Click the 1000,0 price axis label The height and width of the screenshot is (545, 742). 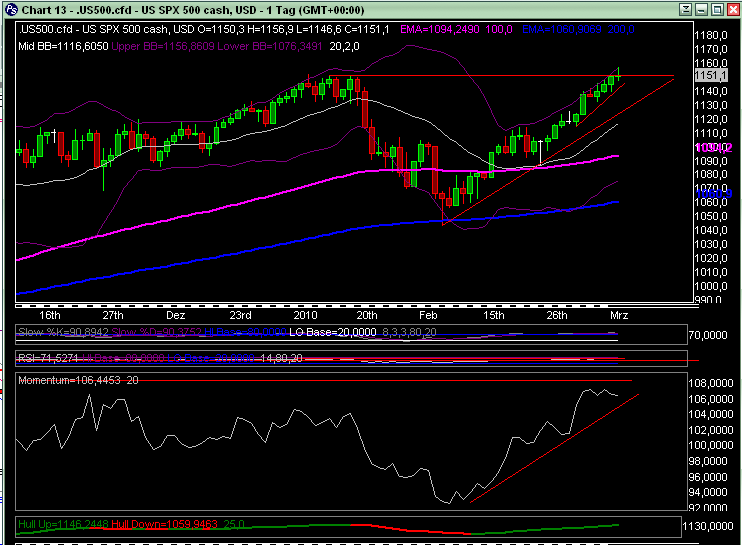711,286
